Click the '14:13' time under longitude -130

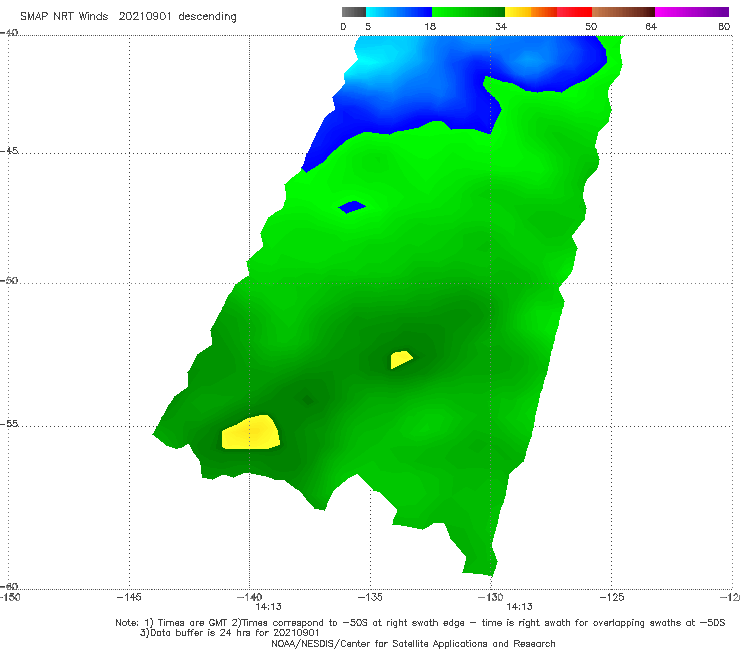tap(520, 607)
